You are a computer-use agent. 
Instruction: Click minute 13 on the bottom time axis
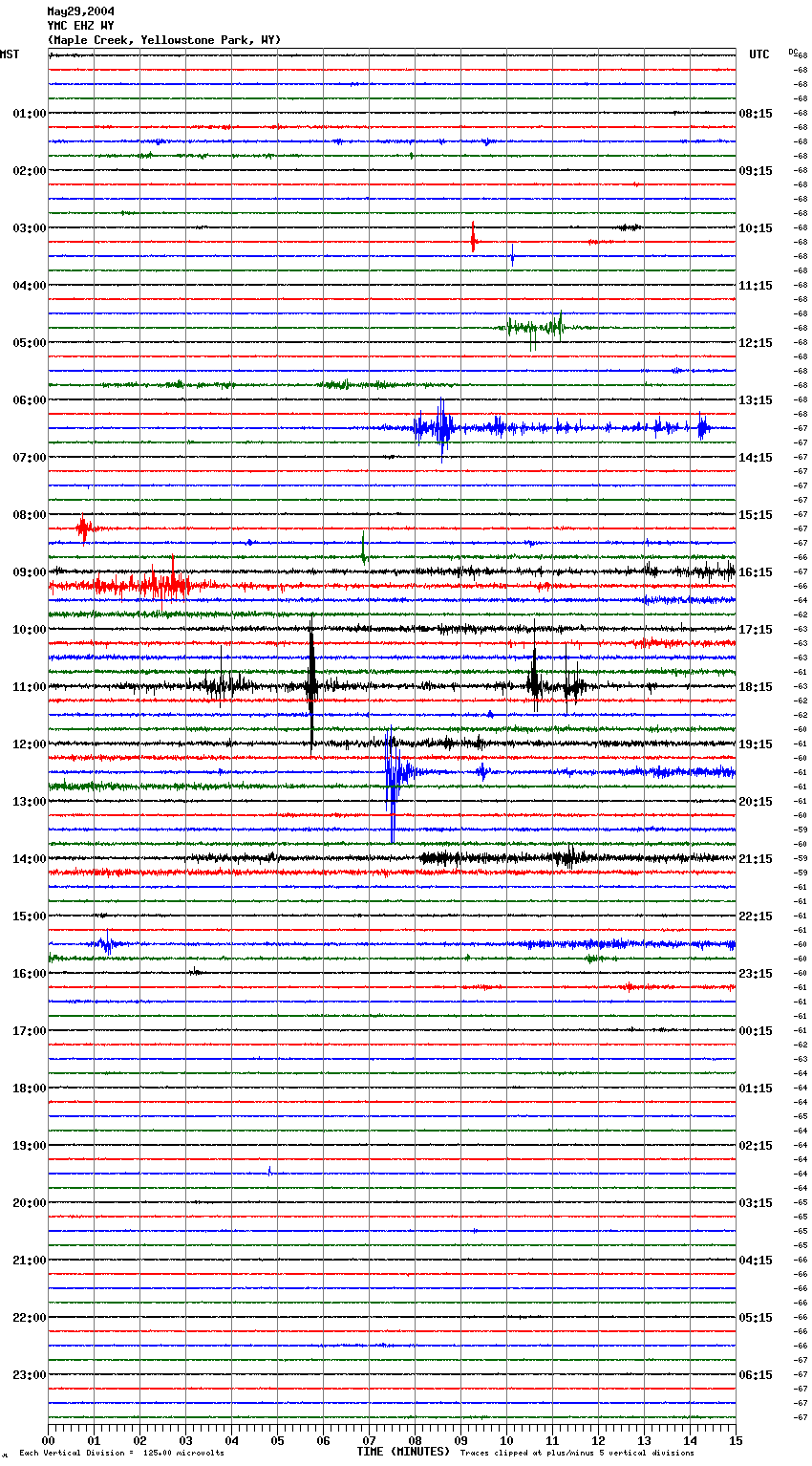(644, 1439)
